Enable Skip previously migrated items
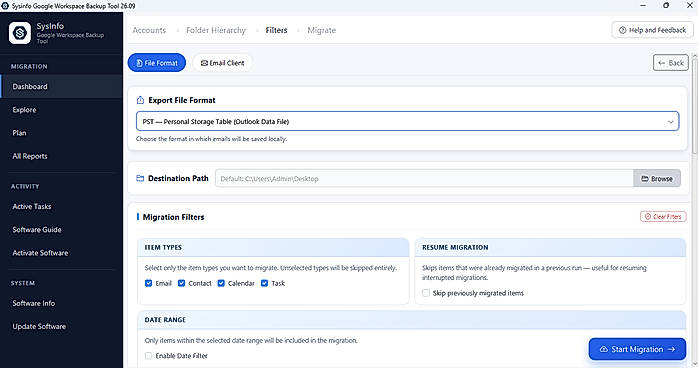The width and height of the screenshot is (698, 368). click(x=426, y=293)
